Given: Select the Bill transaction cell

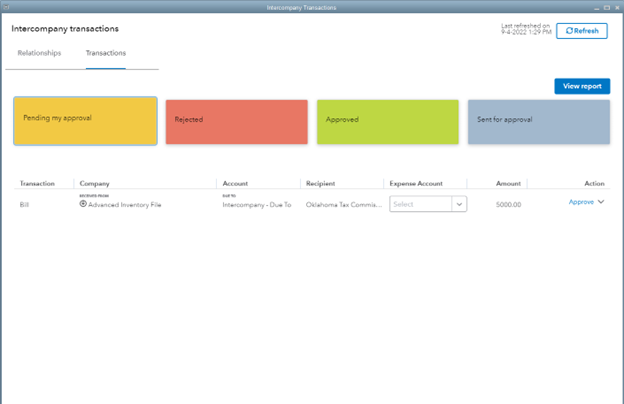Looking at the screenshot, I should 25,204.
